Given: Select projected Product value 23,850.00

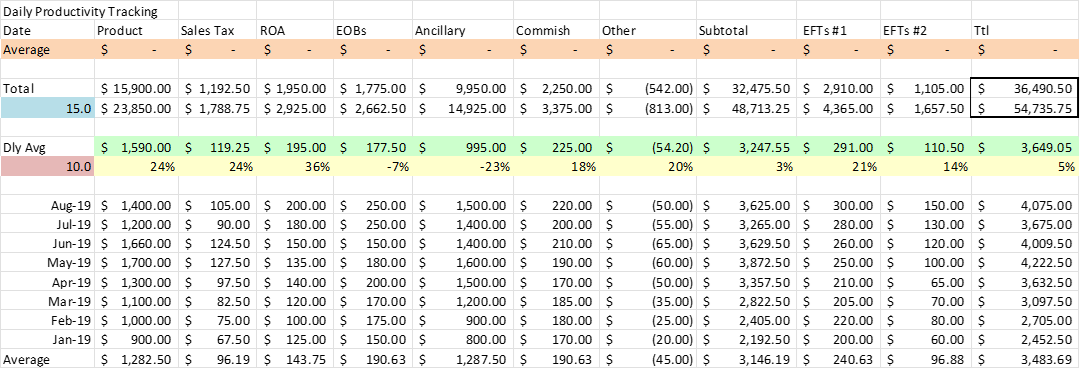Looking at the screenshot, I should tap(136, 107).
